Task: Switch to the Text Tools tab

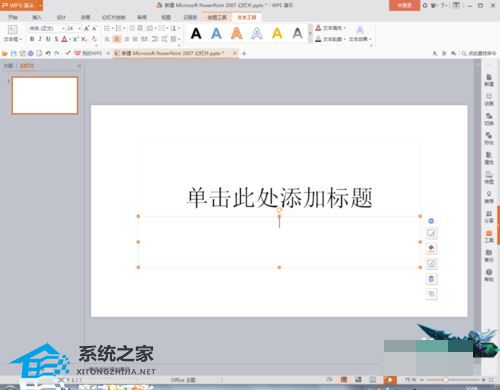Action: (247, 17)
